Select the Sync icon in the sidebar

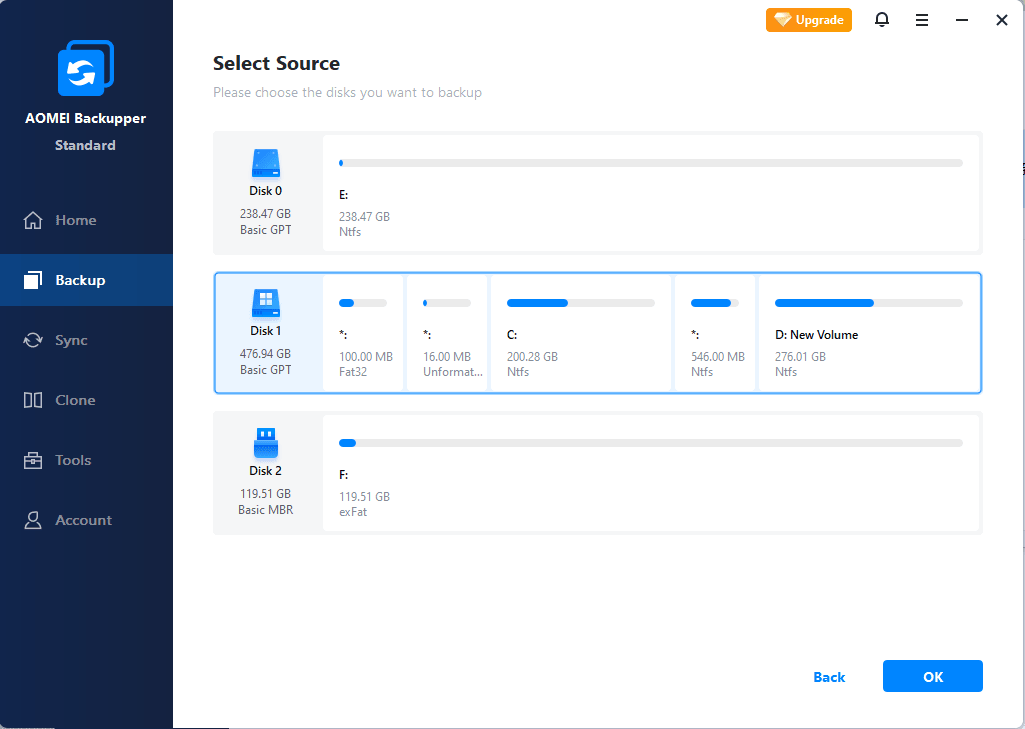(x=31, y=340)
